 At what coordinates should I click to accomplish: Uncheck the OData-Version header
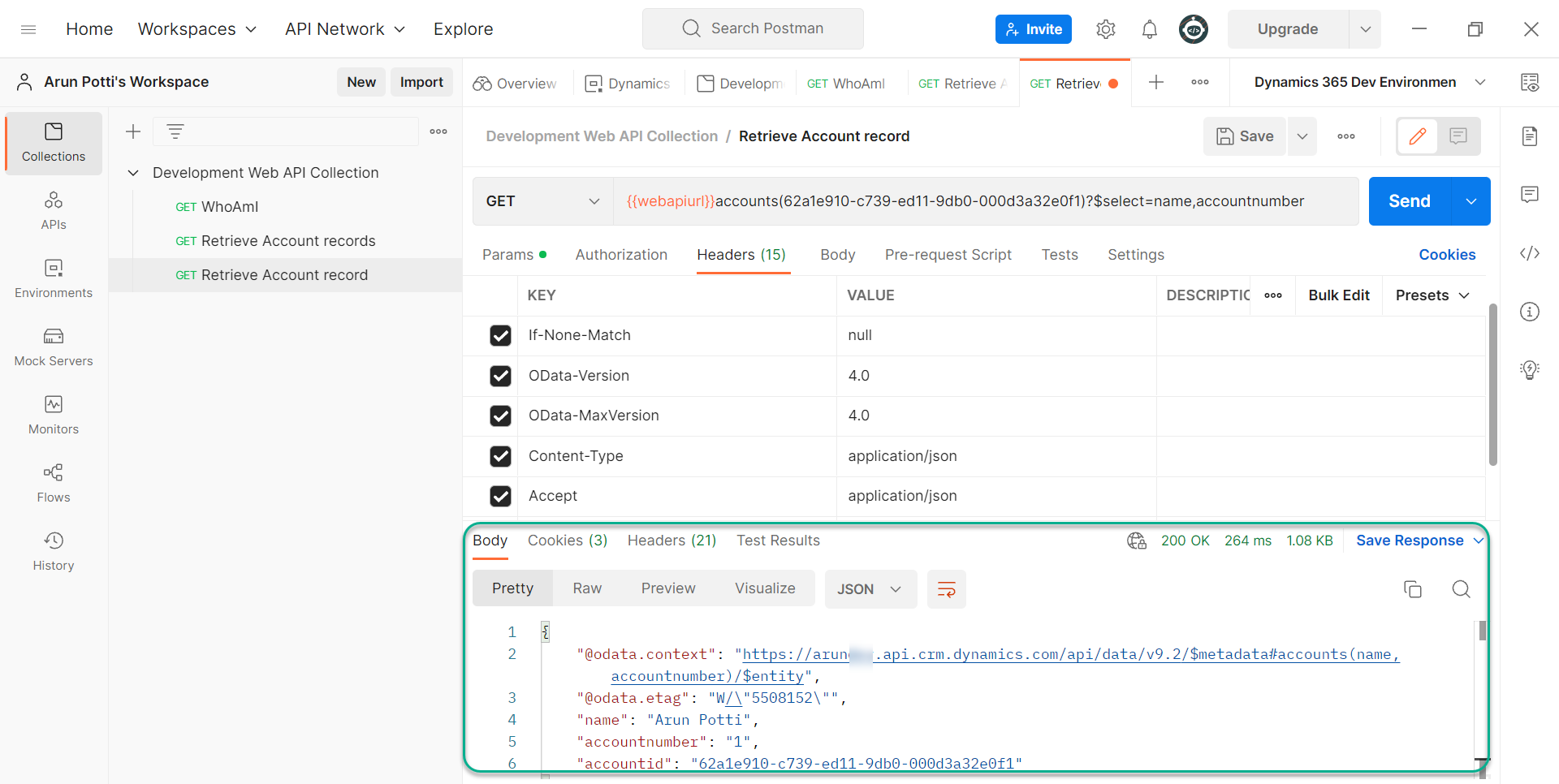point(500,376)
